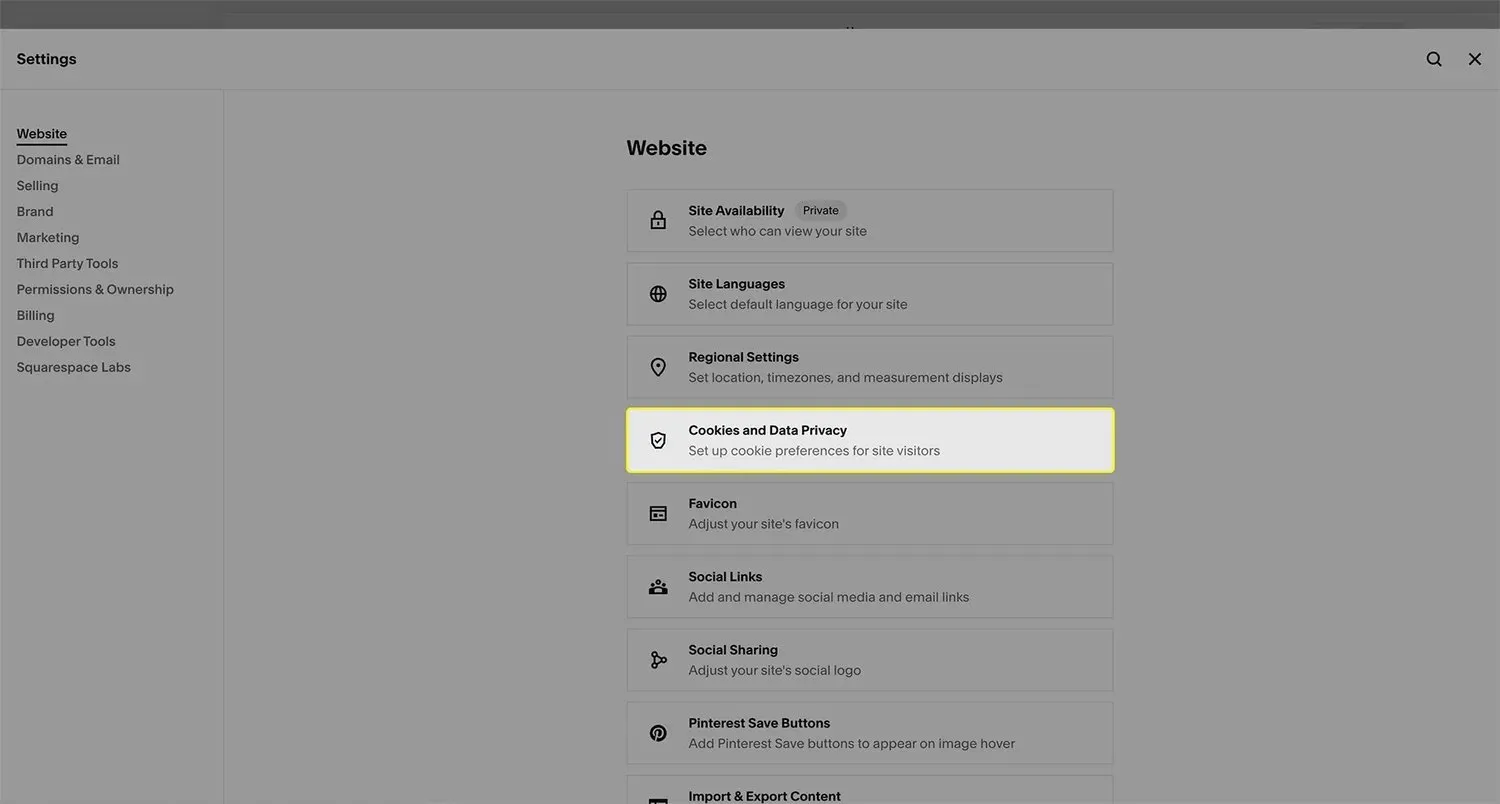Open the settings search icon
The width and height of the screenshot is (1500, 804).
click(x=1434, y=59)
